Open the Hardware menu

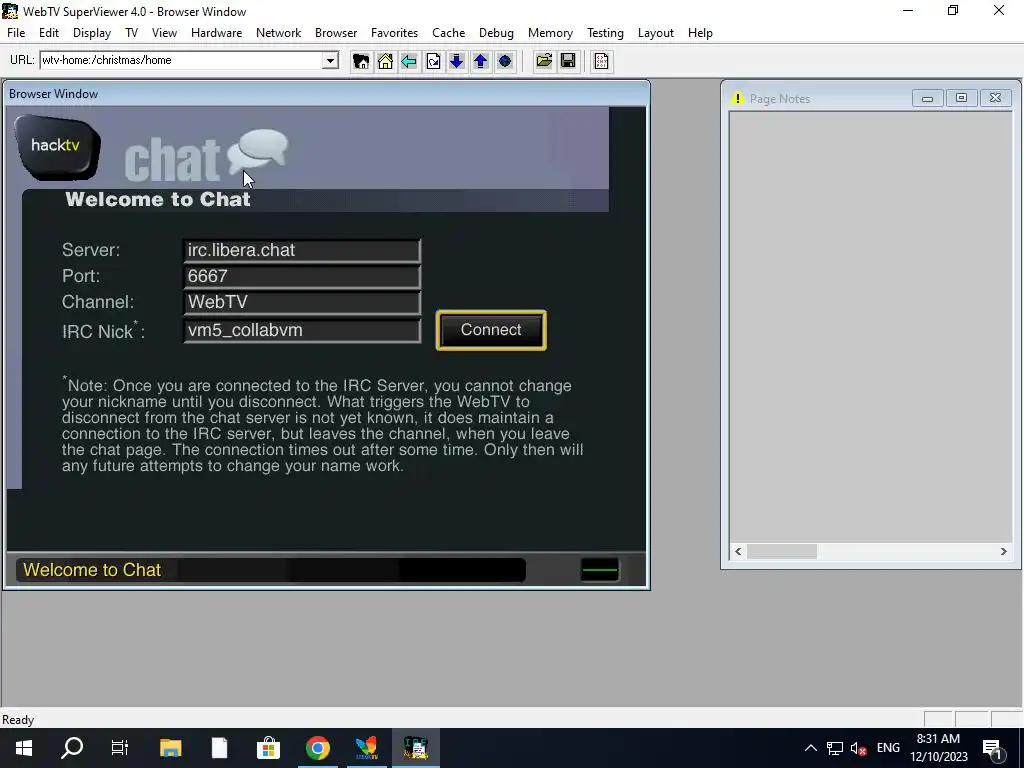(216, 33)
